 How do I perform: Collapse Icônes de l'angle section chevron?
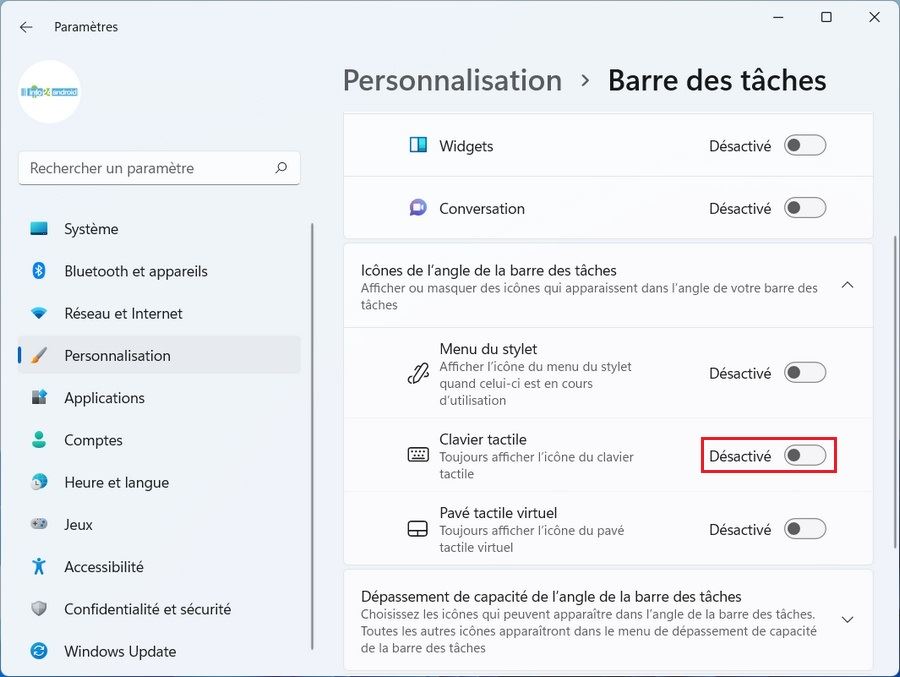[847, 286]
